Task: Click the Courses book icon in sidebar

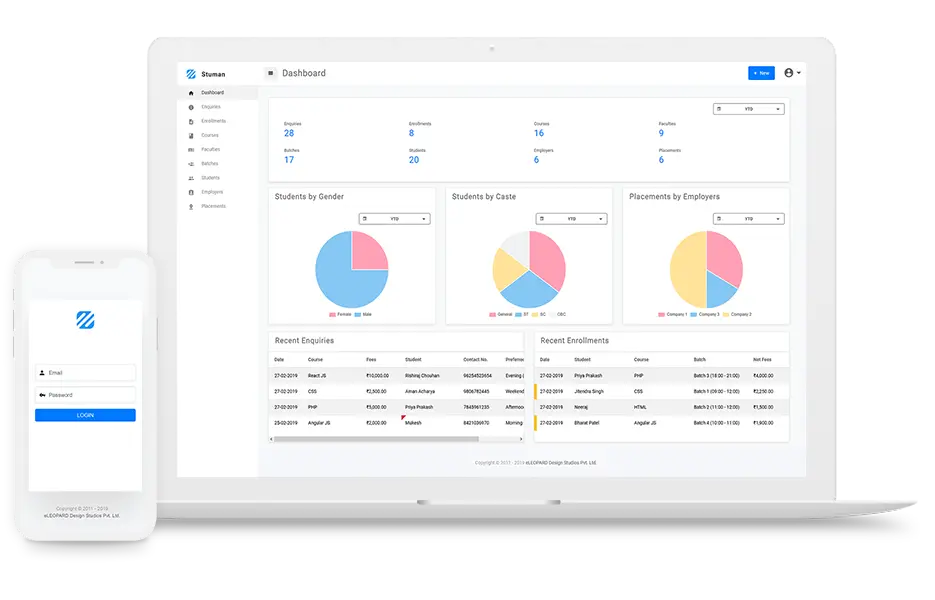Action: 191,135
